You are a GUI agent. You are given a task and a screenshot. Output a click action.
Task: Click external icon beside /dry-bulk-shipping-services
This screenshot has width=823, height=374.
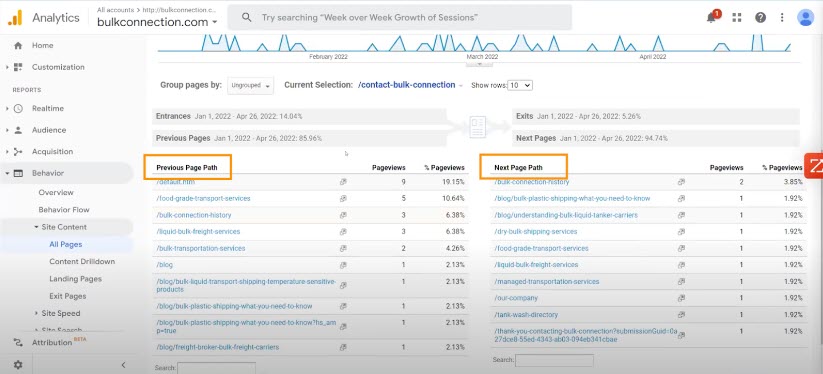[681, 231]
